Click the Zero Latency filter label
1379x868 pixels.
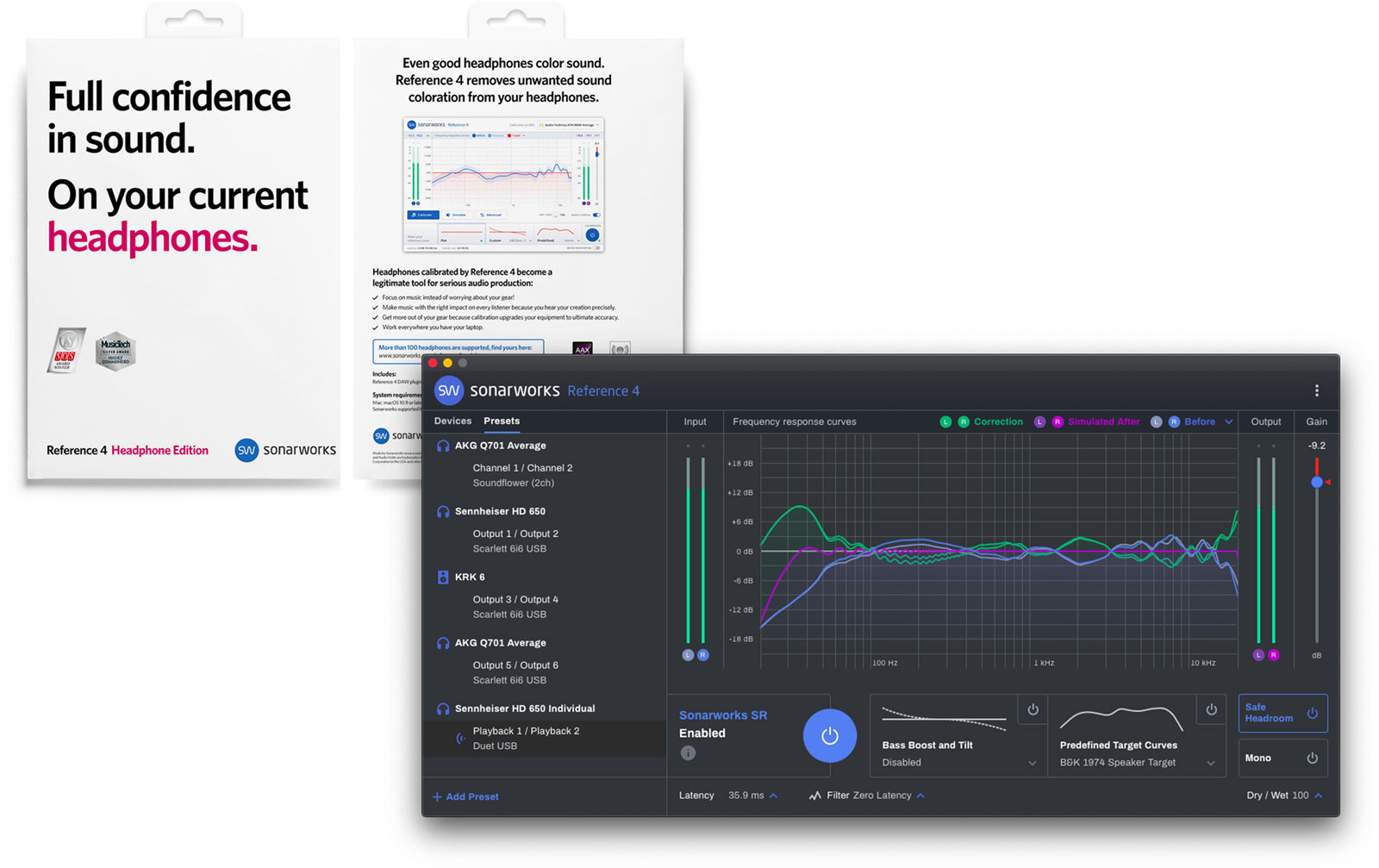click(x=882, y=796)
